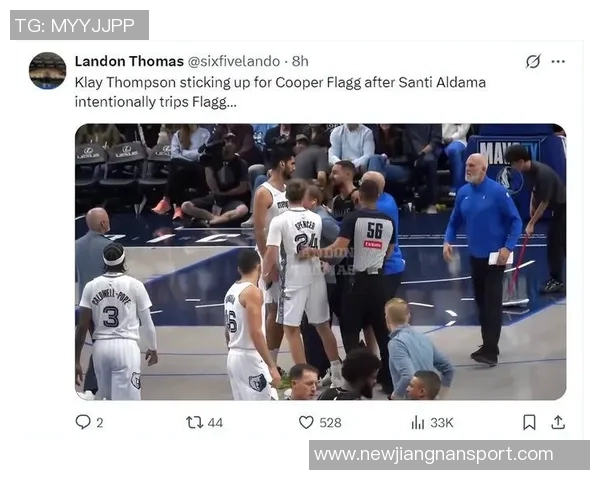600x480 pixels.
Task: Click the 33K views count
Action: point(442,423)
